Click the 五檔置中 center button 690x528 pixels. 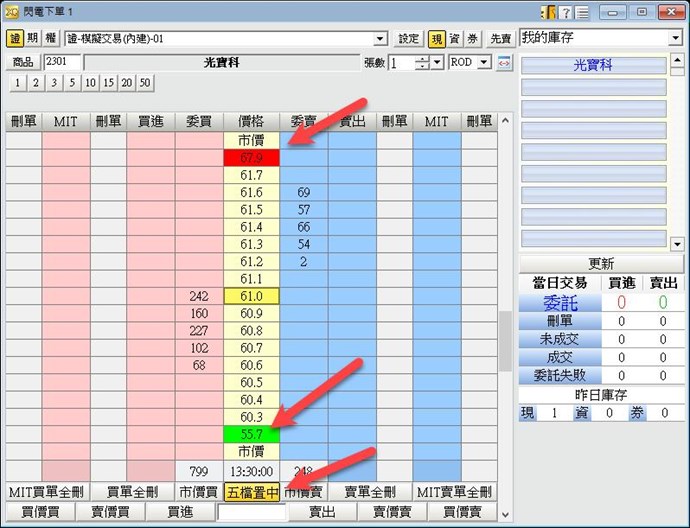point(252,491)
